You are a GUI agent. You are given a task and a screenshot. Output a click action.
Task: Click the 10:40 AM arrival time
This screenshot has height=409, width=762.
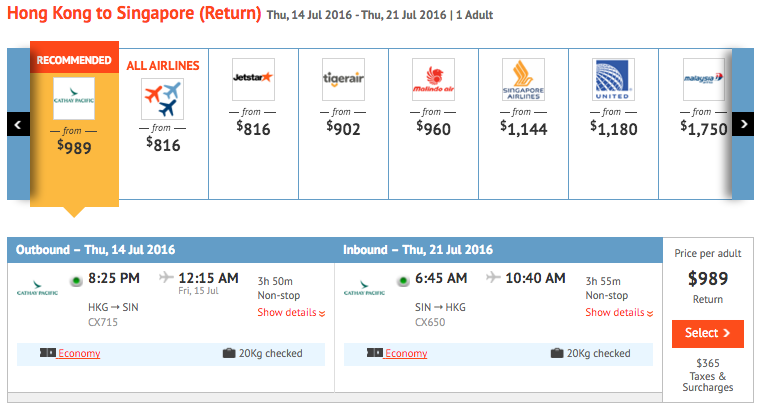click(536, 278)
